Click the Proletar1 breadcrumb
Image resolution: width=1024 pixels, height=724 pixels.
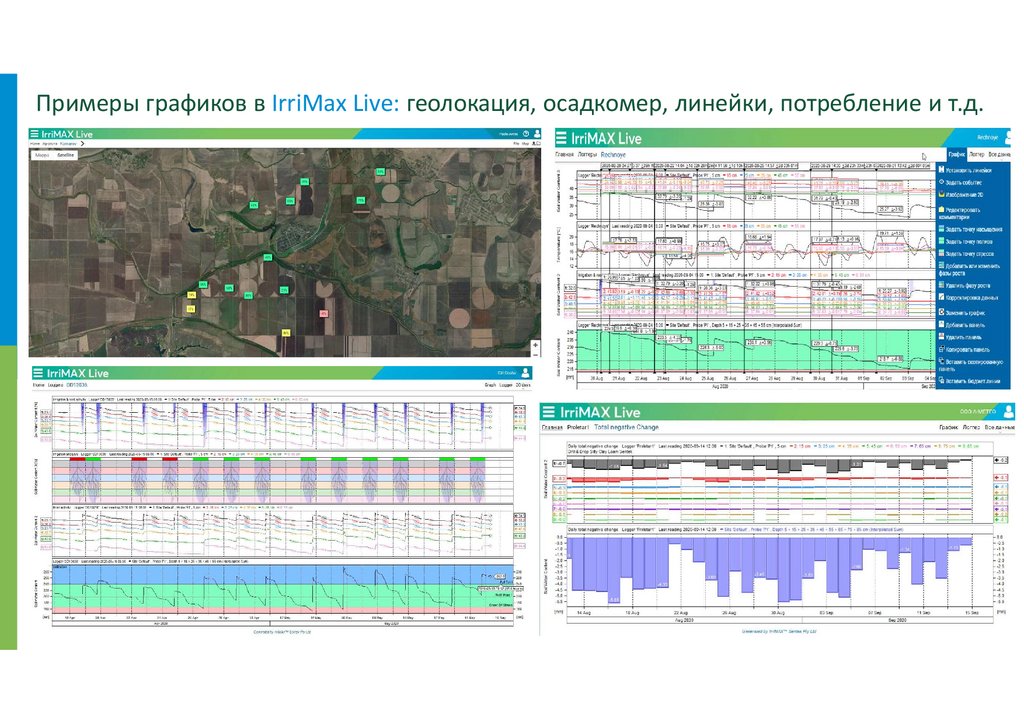578,428
